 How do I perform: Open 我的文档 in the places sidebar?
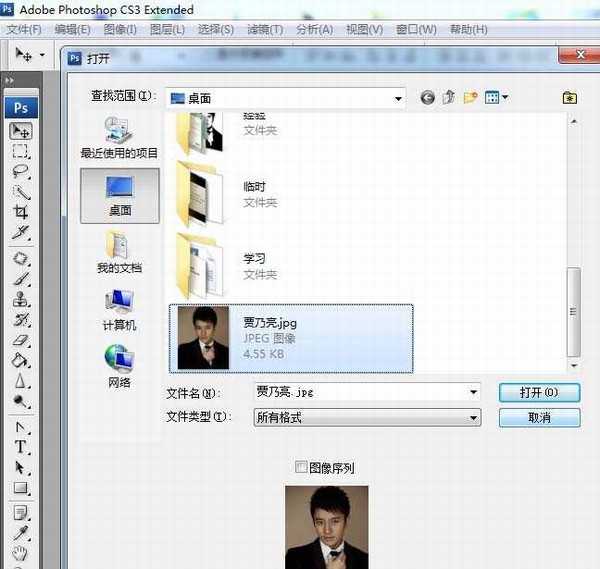(x=119, y=252)
